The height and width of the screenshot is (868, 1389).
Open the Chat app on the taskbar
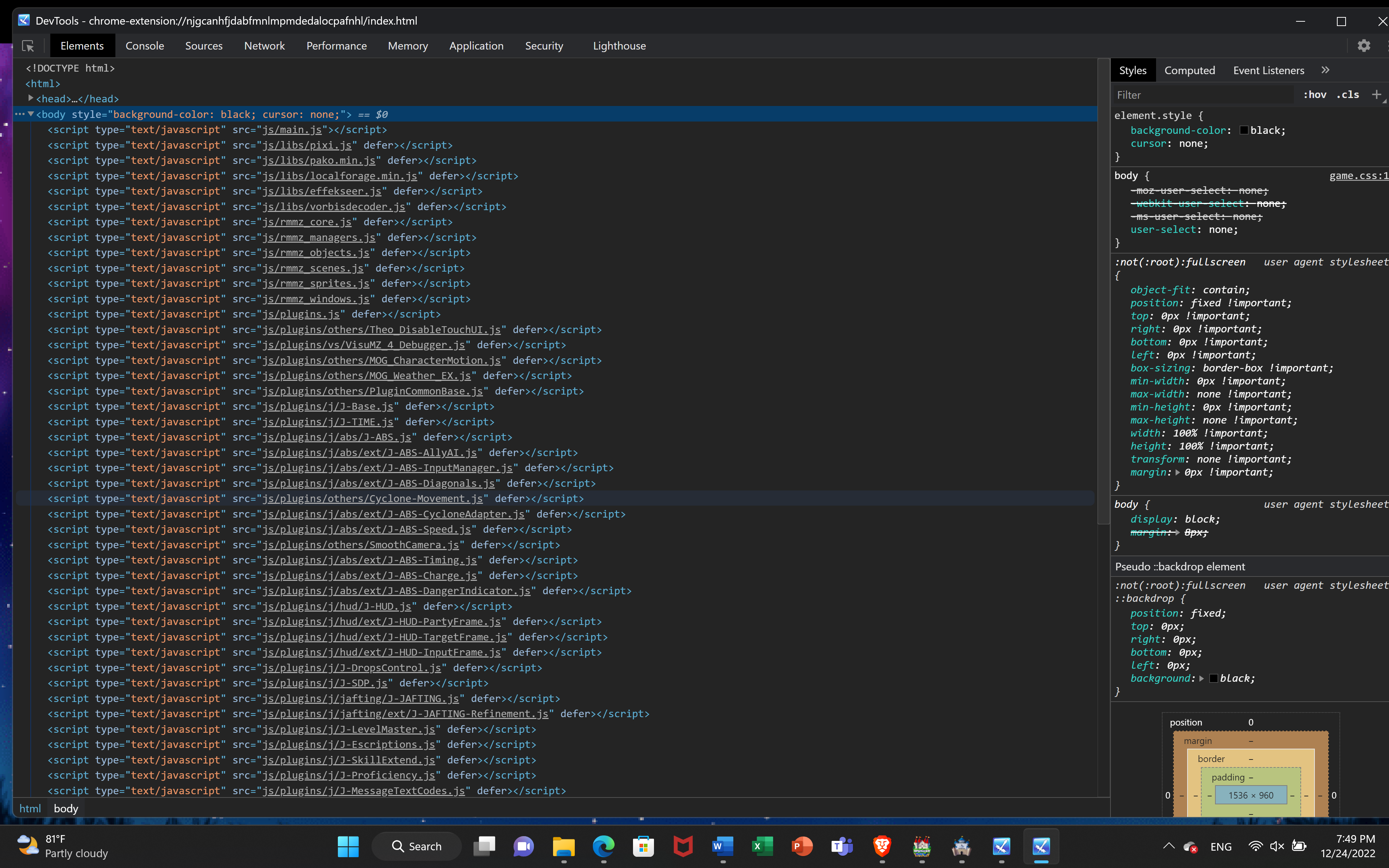pos(523,846)
